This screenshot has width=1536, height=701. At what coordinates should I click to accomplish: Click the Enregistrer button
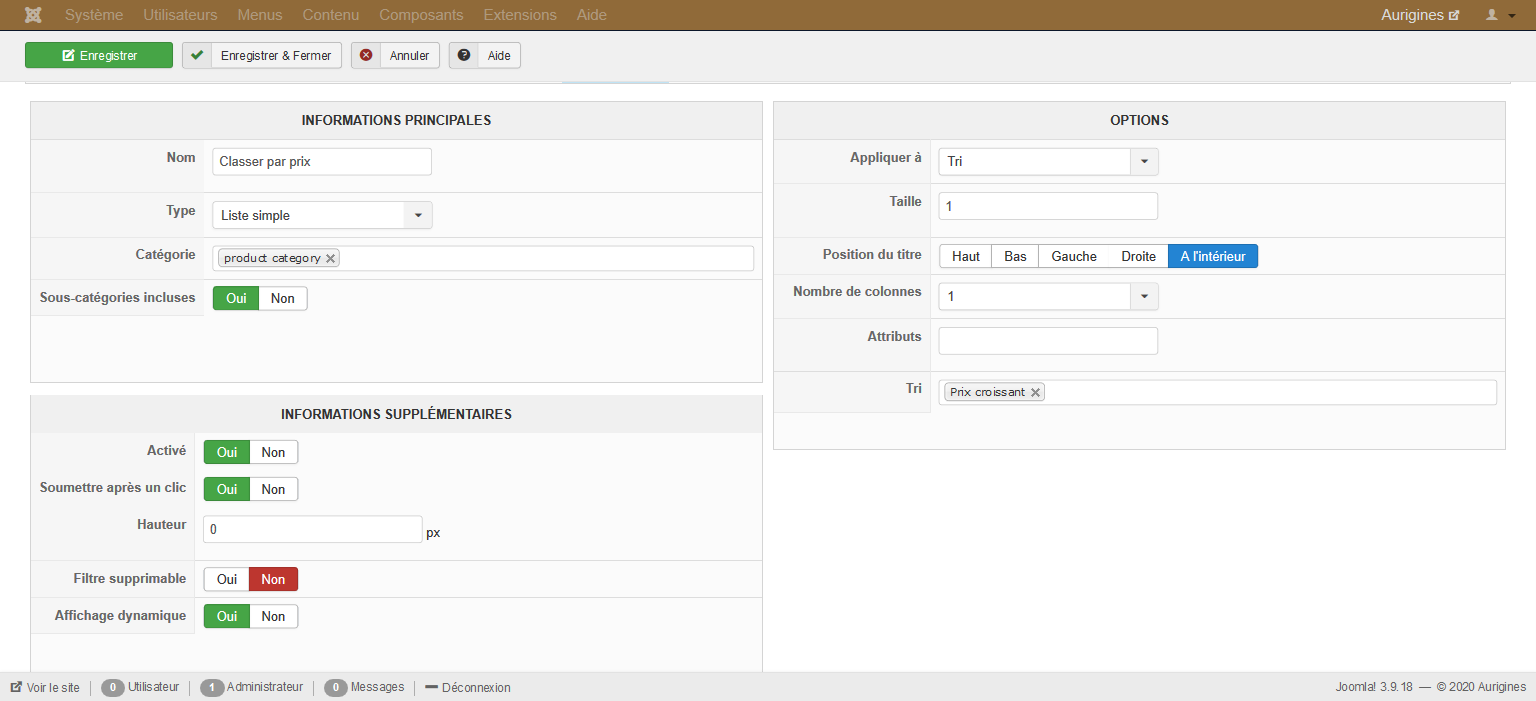99,55
